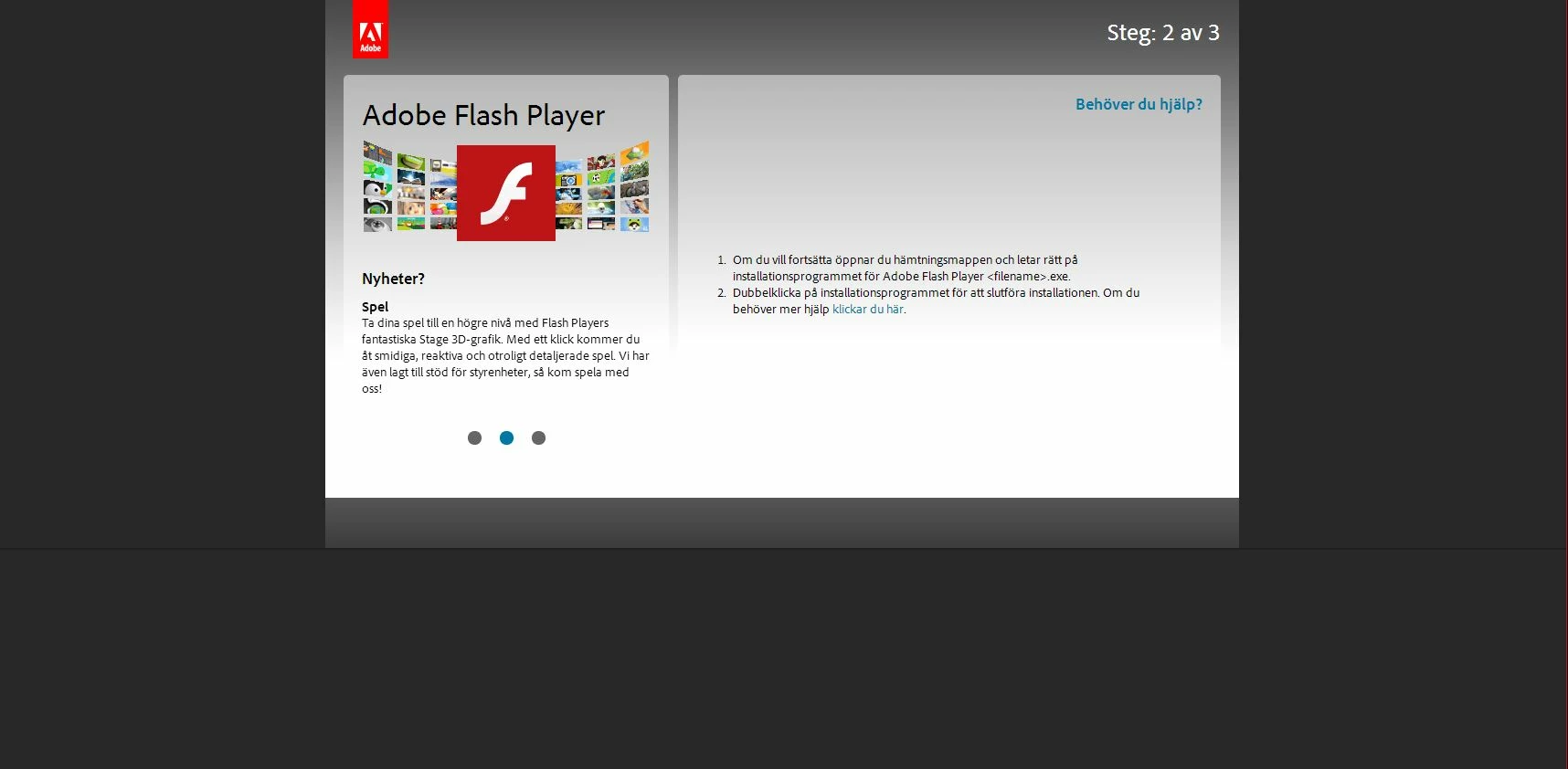Viewport: 1568px width, 769px height.
Task: Select the first carousel dot
Action: coord(474,437)
